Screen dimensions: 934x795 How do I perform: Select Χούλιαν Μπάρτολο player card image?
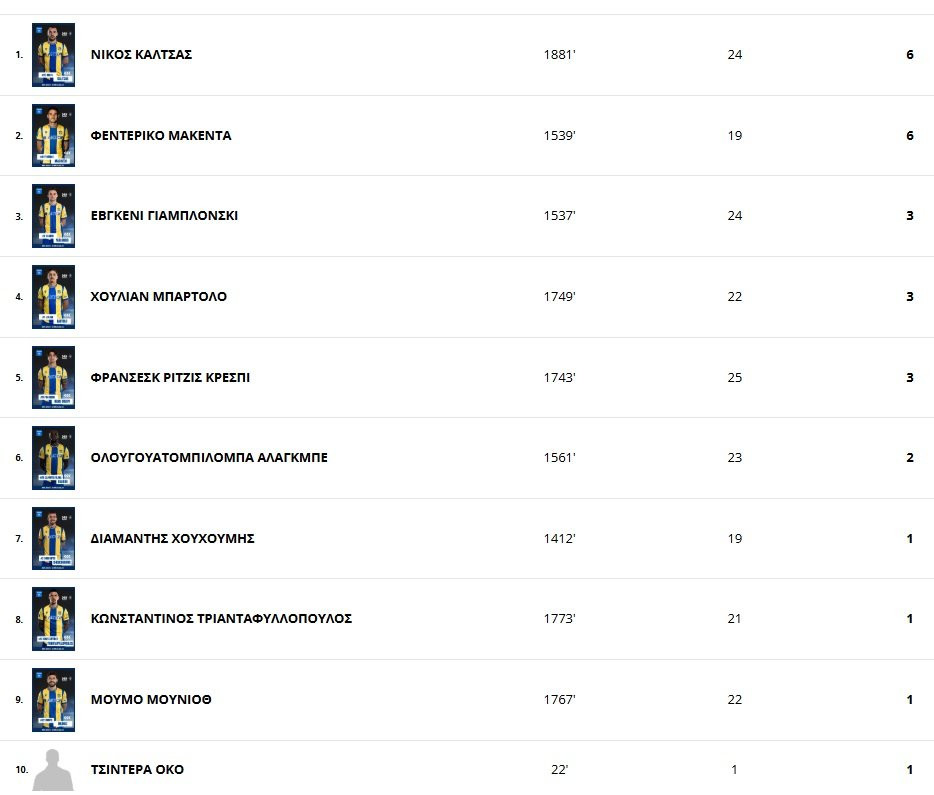(53, 297)
